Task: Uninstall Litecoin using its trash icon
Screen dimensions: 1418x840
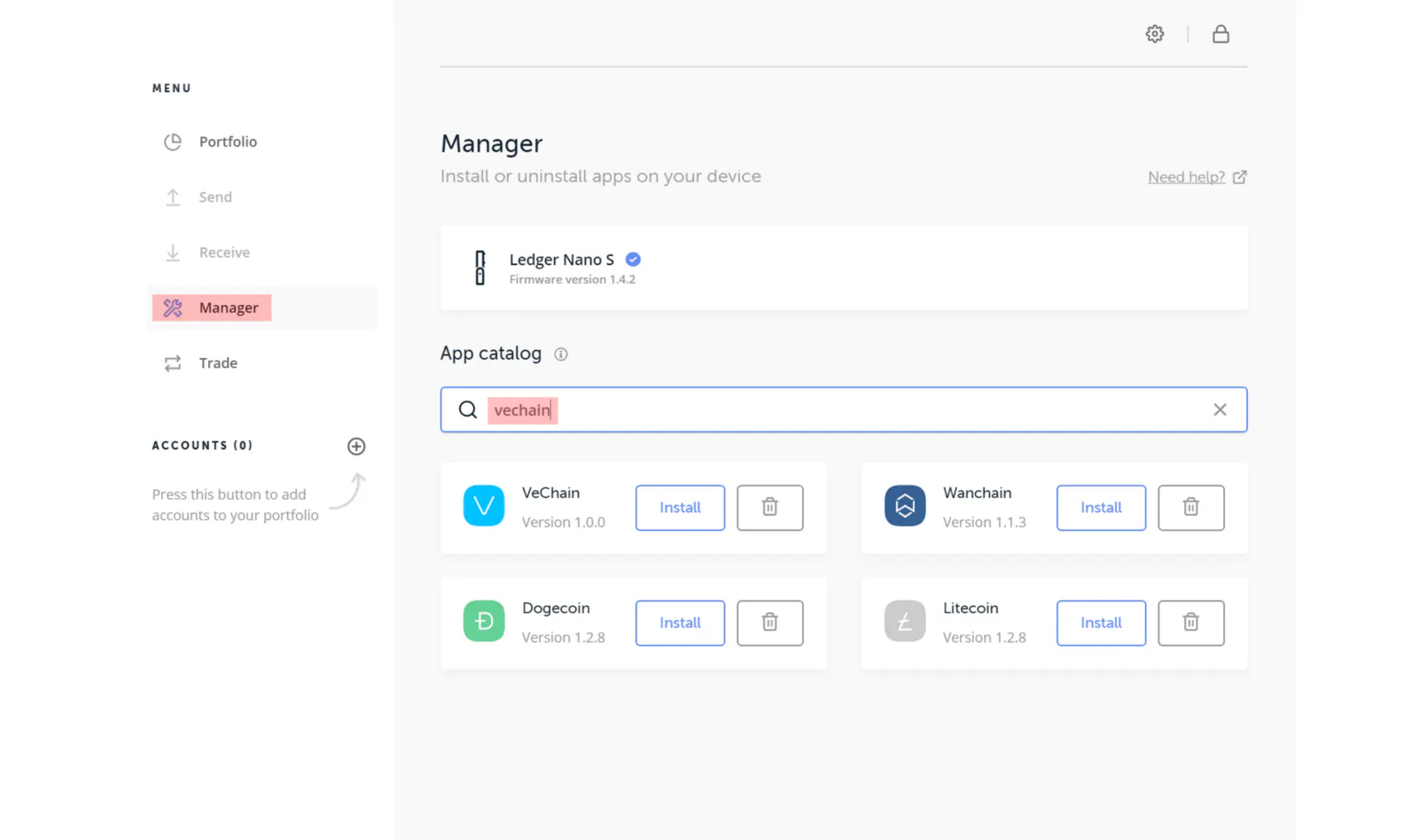Action: (1190, 623)
